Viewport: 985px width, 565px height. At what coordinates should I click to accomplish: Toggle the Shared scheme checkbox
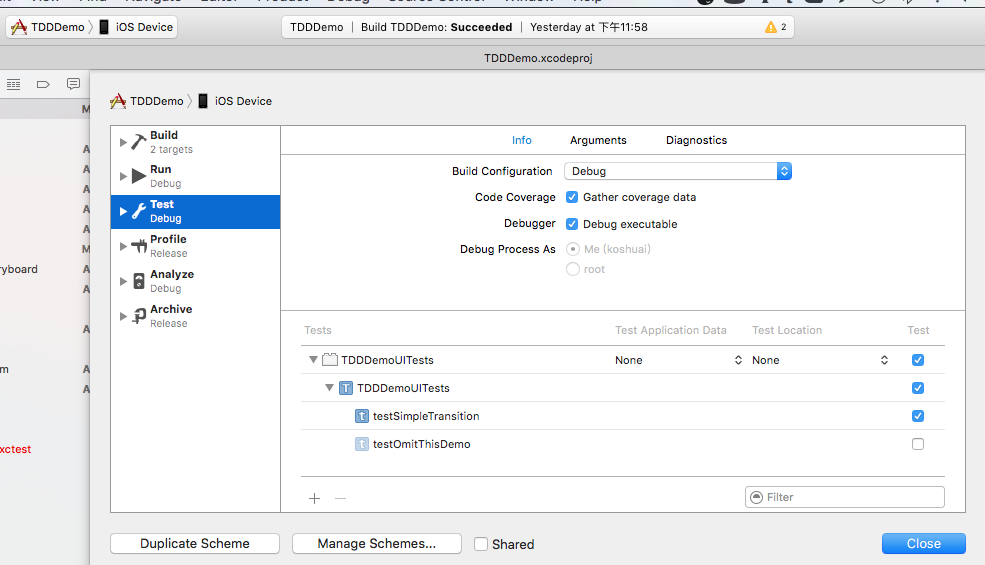point(481,544)
